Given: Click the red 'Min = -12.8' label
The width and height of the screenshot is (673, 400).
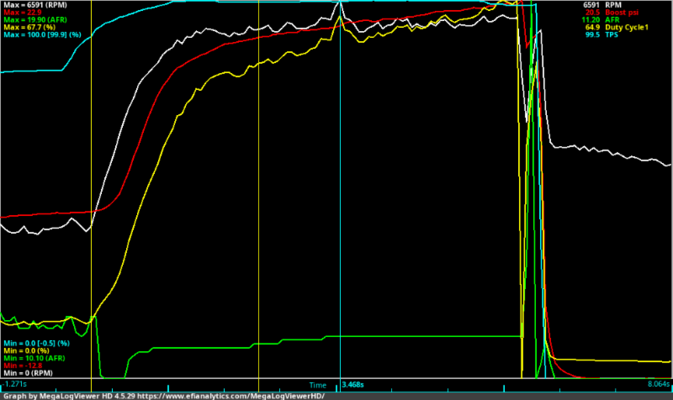Looking at the screenshot, I should [23, 366].
